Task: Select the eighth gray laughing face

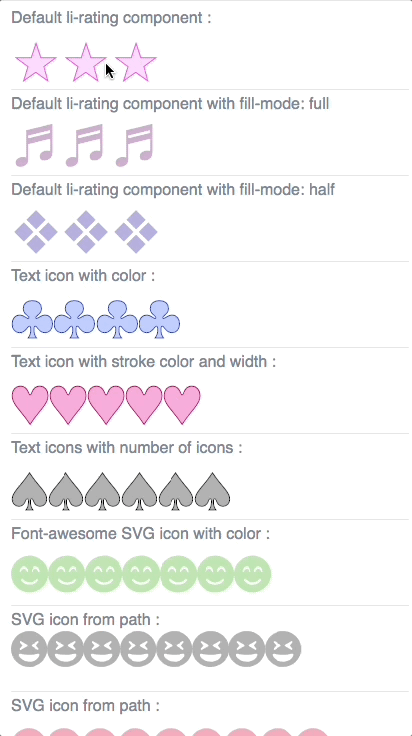Action: pos(283,649)
